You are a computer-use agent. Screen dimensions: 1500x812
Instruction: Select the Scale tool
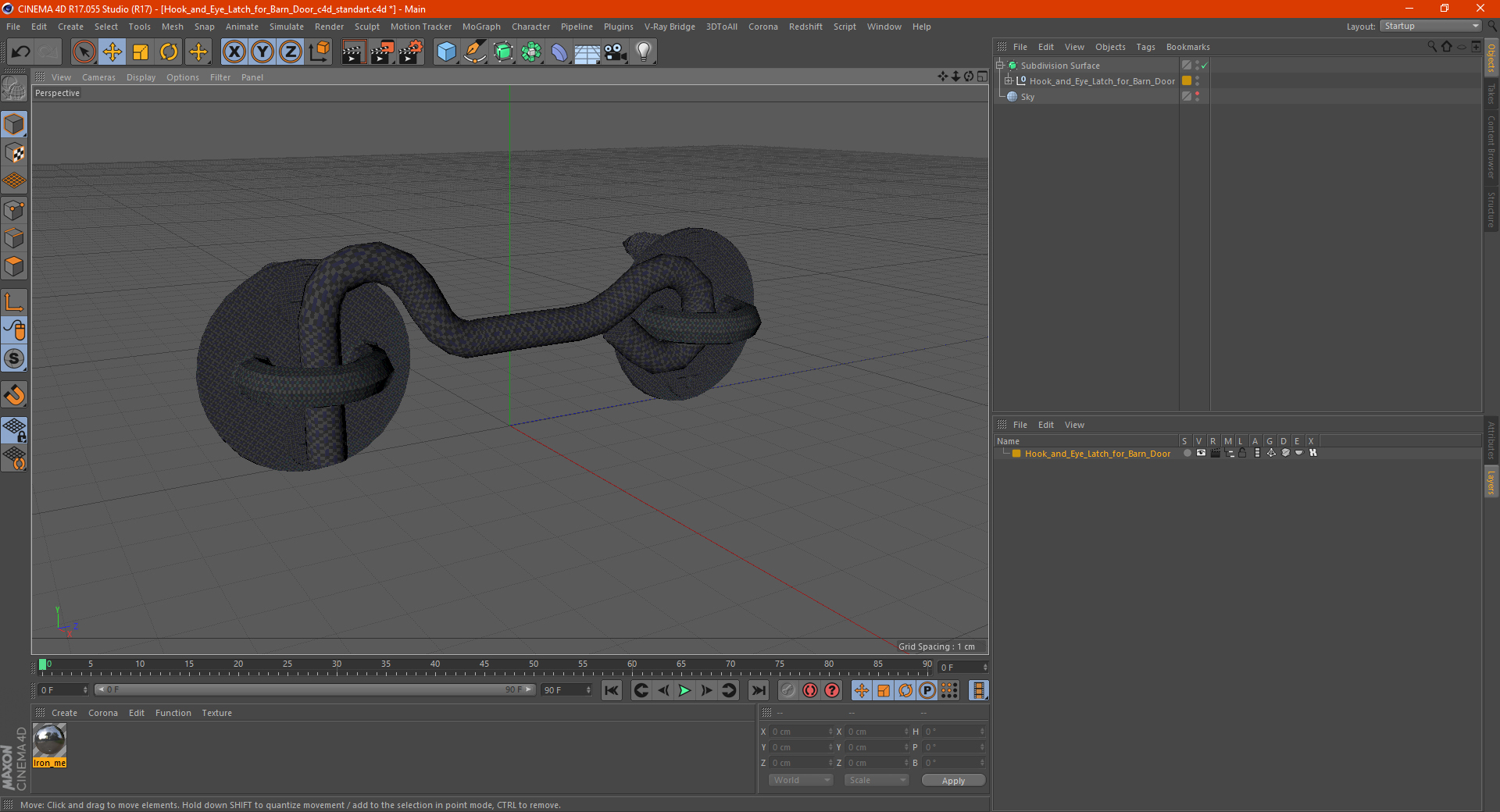tap(141, 52)
